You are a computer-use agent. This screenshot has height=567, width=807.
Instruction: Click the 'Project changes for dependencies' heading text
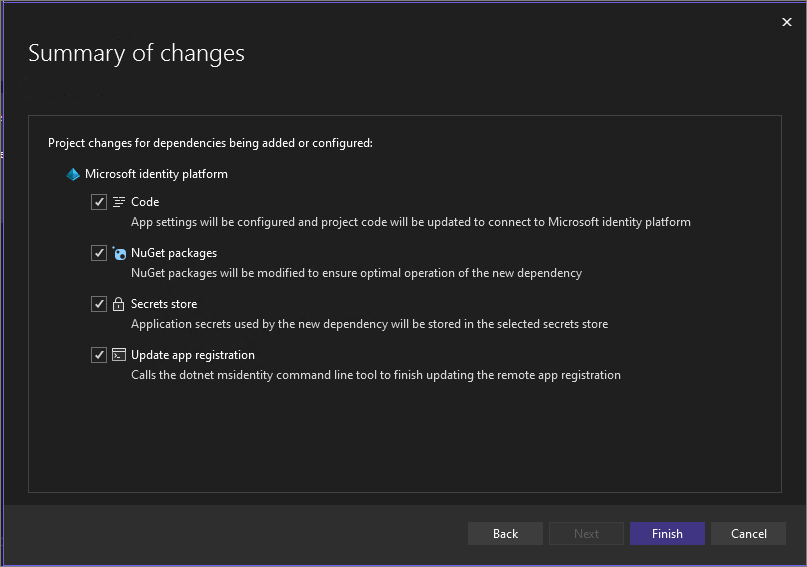pos(210,143)
